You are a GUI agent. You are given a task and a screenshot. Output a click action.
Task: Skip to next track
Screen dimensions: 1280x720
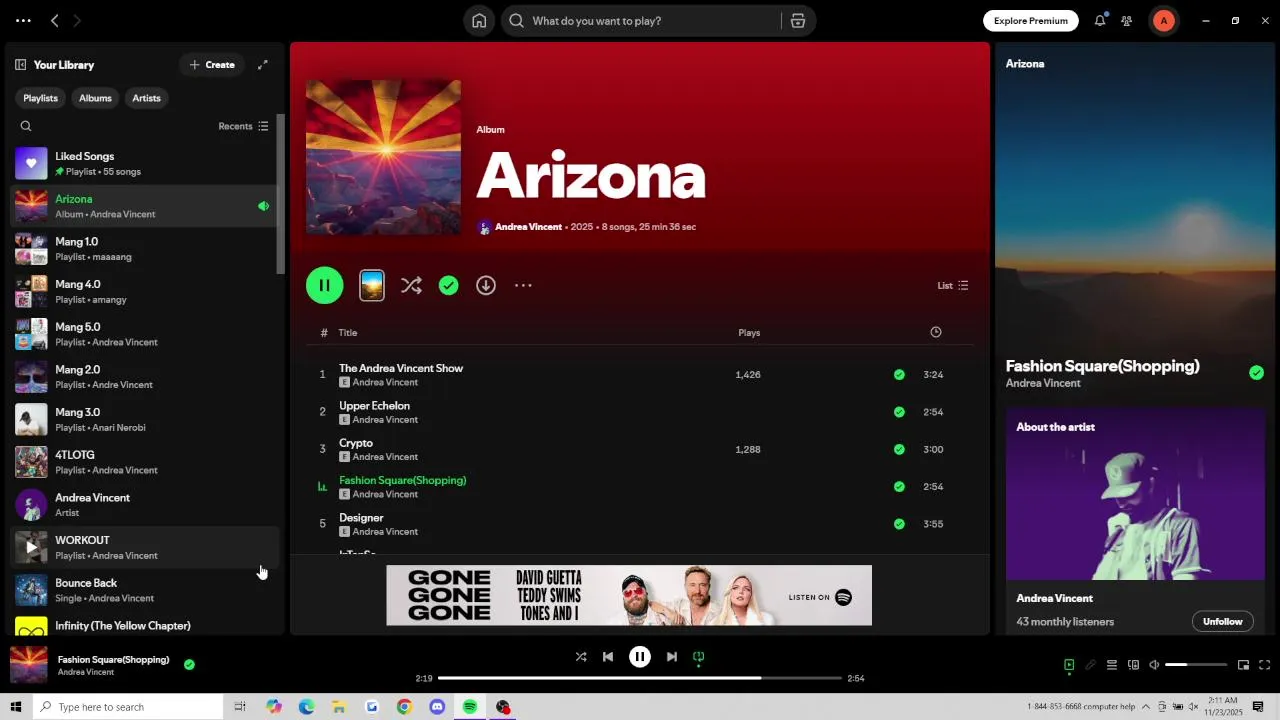click(672, 657)
